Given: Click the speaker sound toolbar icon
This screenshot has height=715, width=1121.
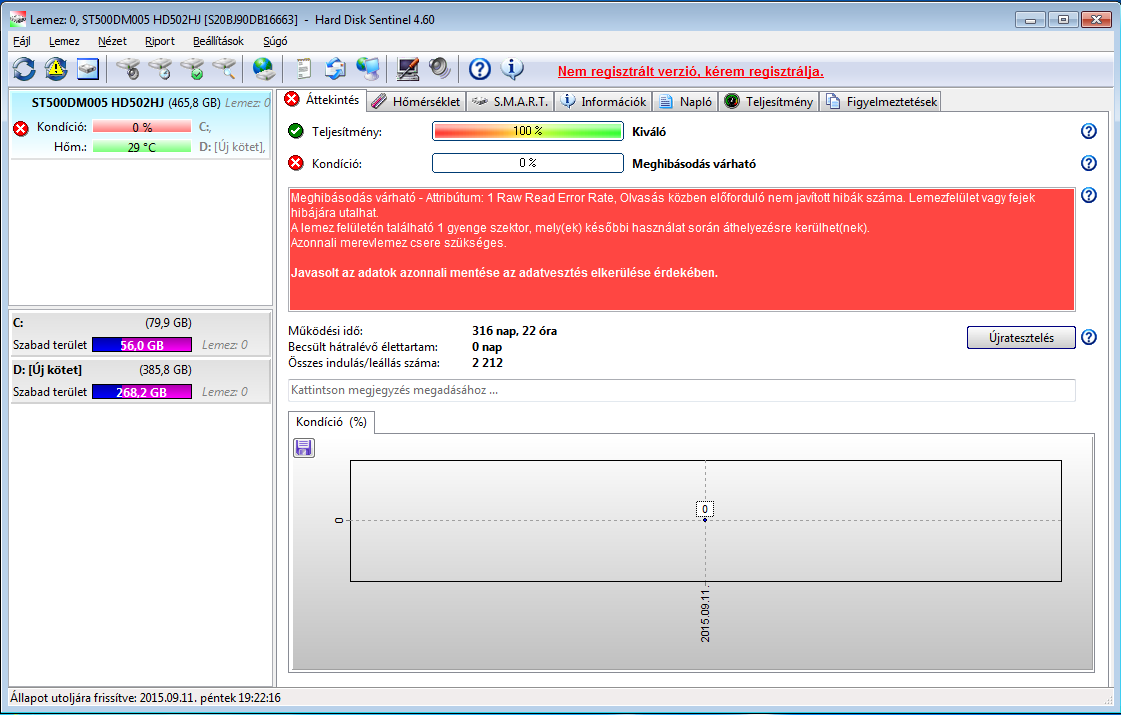Looking at the screenshot, I should tap(440, 69).
